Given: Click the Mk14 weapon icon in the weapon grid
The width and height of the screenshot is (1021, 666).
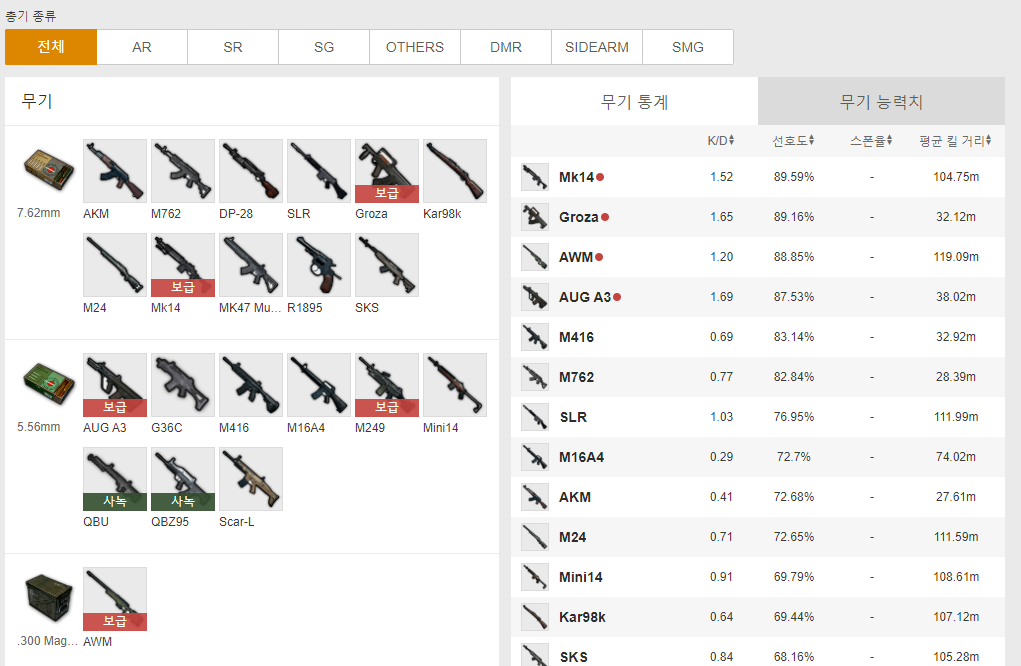Looking at the screenshot, I should [x=183, y=265].
